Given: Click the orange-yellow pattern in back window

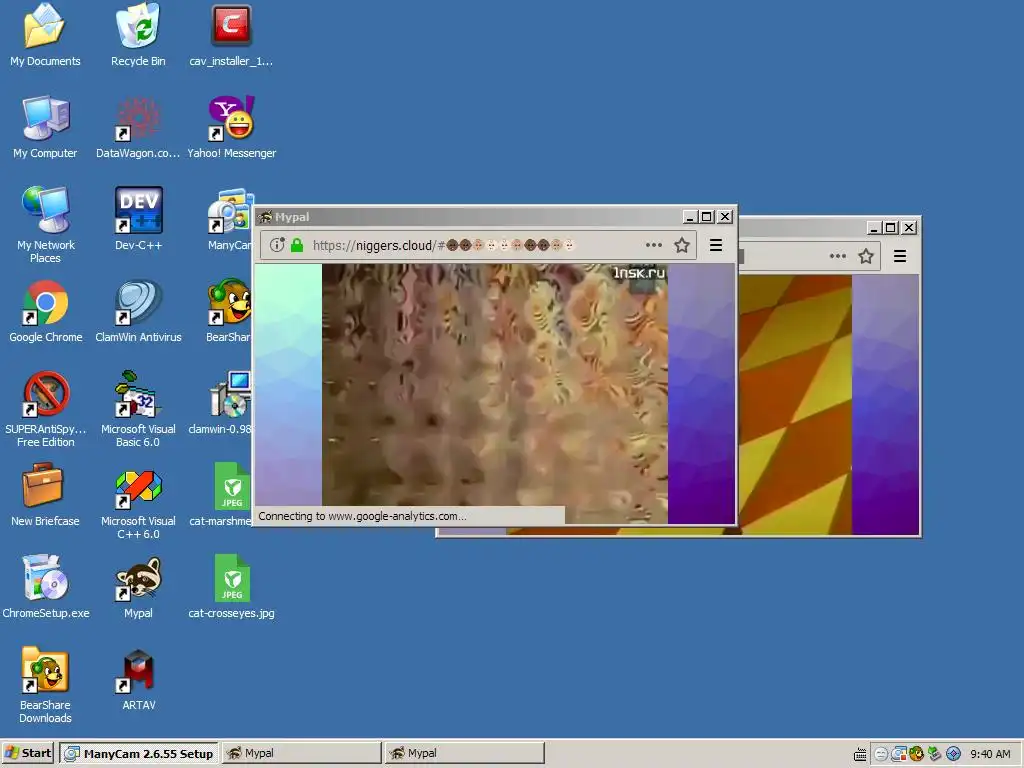Looking at the screenshot, I should click(795, 404).
